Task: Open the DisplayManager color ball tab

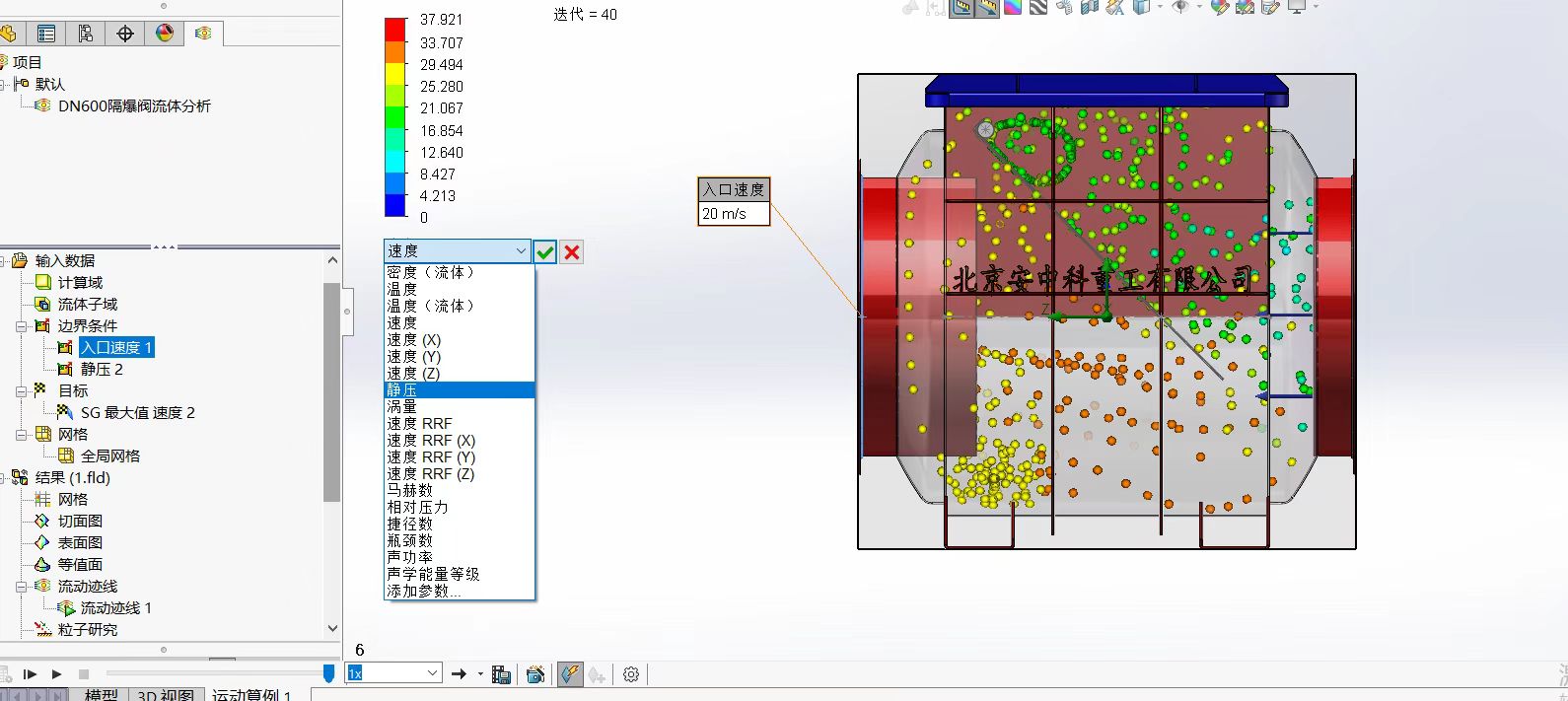Action: click(165, 34)
